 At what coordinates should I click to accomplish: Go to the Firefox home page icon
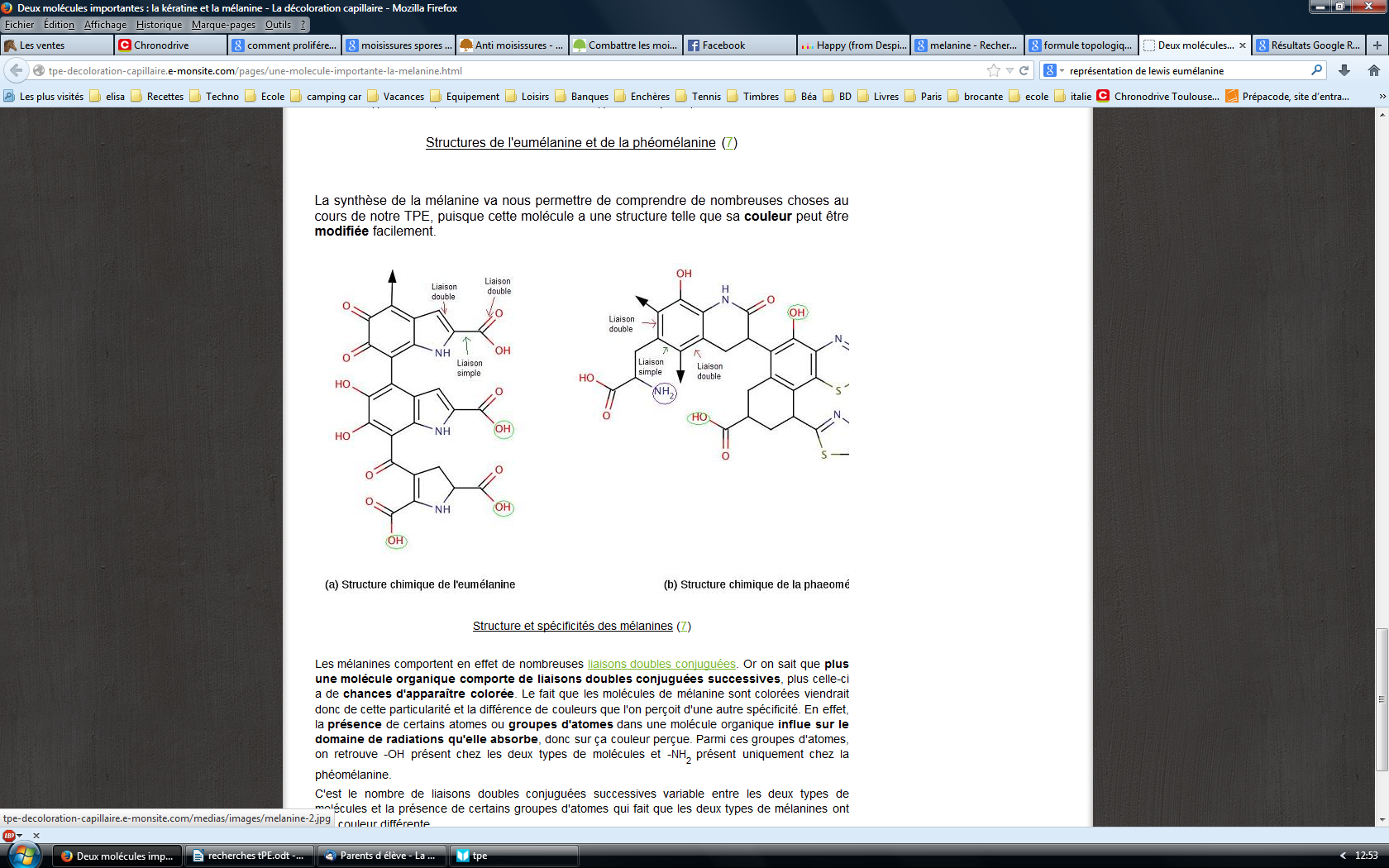[1373, 70]
